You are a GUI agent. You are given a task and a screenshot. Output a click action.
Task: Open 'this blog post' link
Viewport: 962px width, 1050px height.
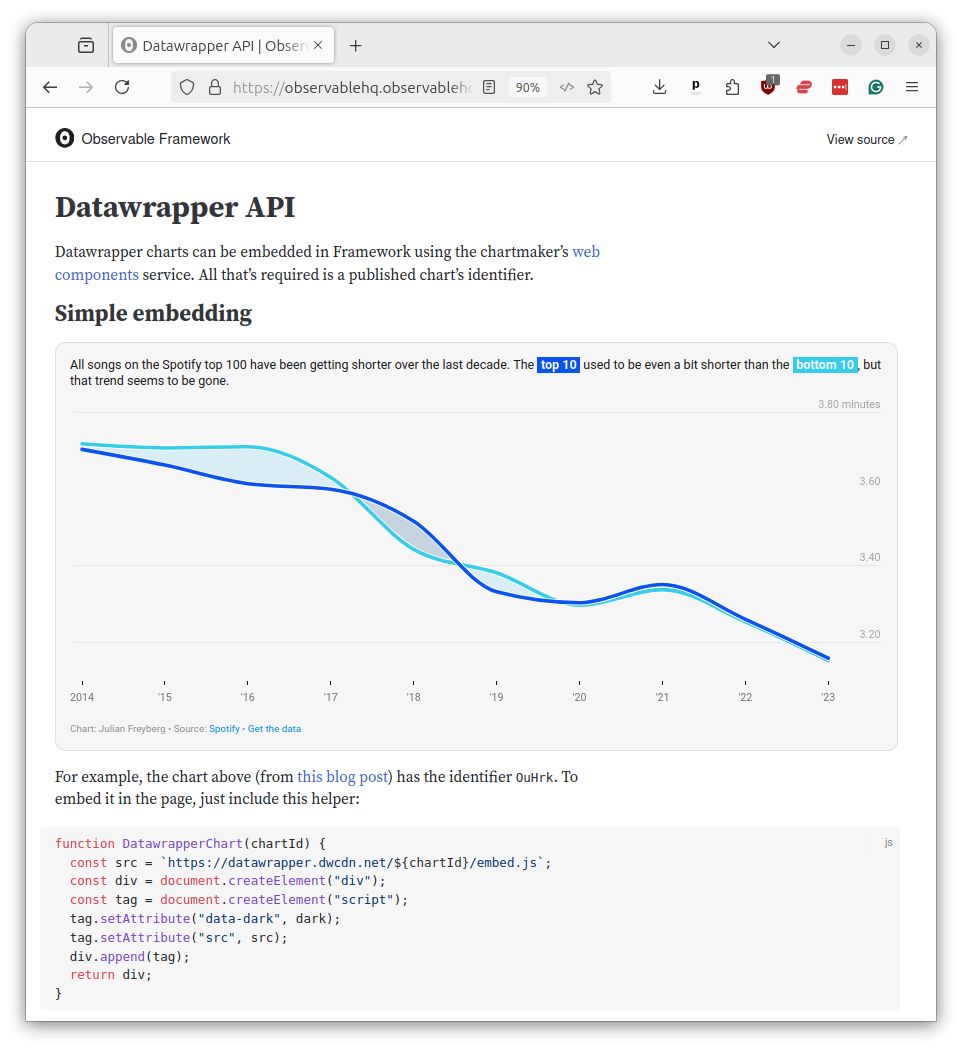tap(343, 777)
